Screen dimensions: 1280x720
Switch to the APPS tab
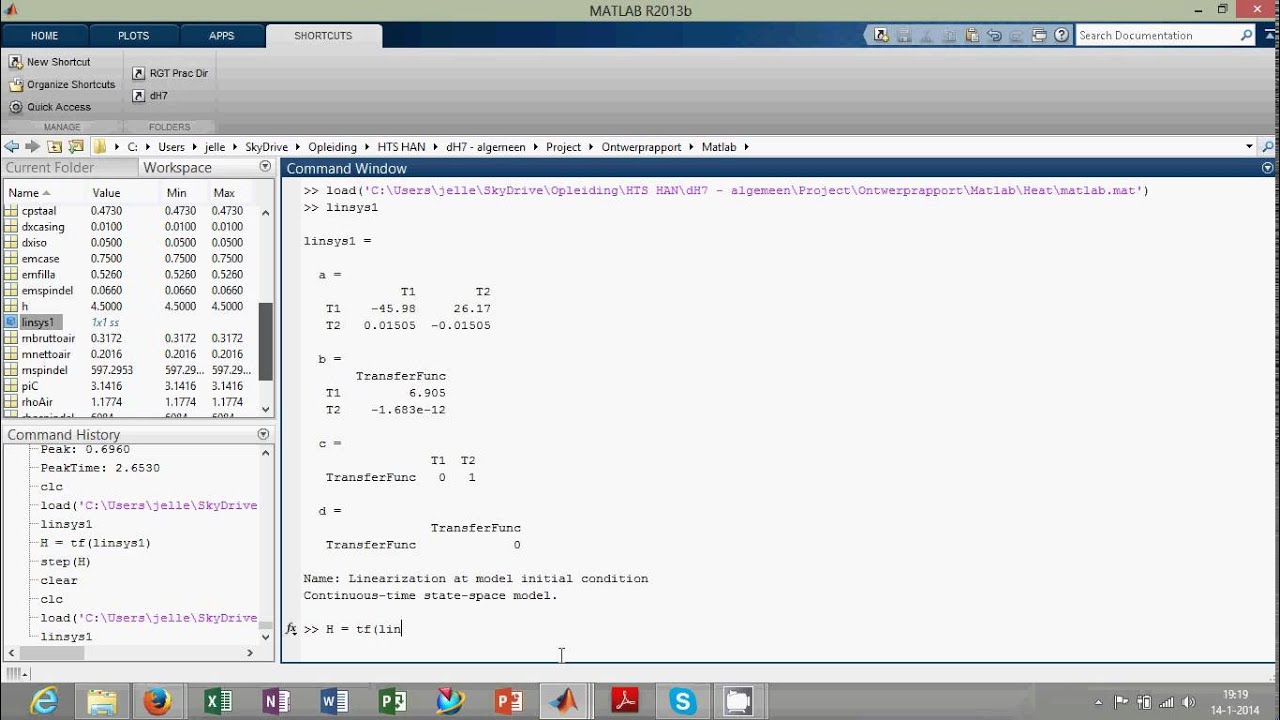point(221,35)
